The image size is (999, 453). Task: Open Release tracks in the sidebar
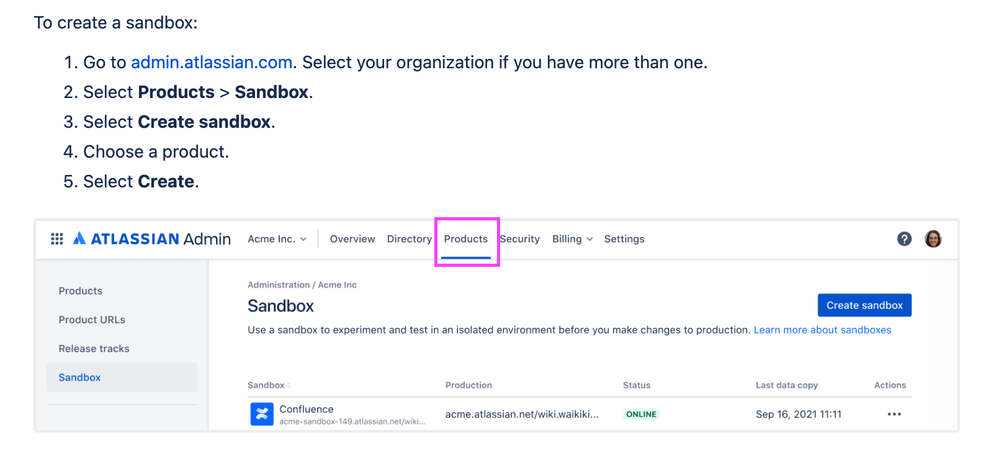pyautogui.click(x=94, y=349)
